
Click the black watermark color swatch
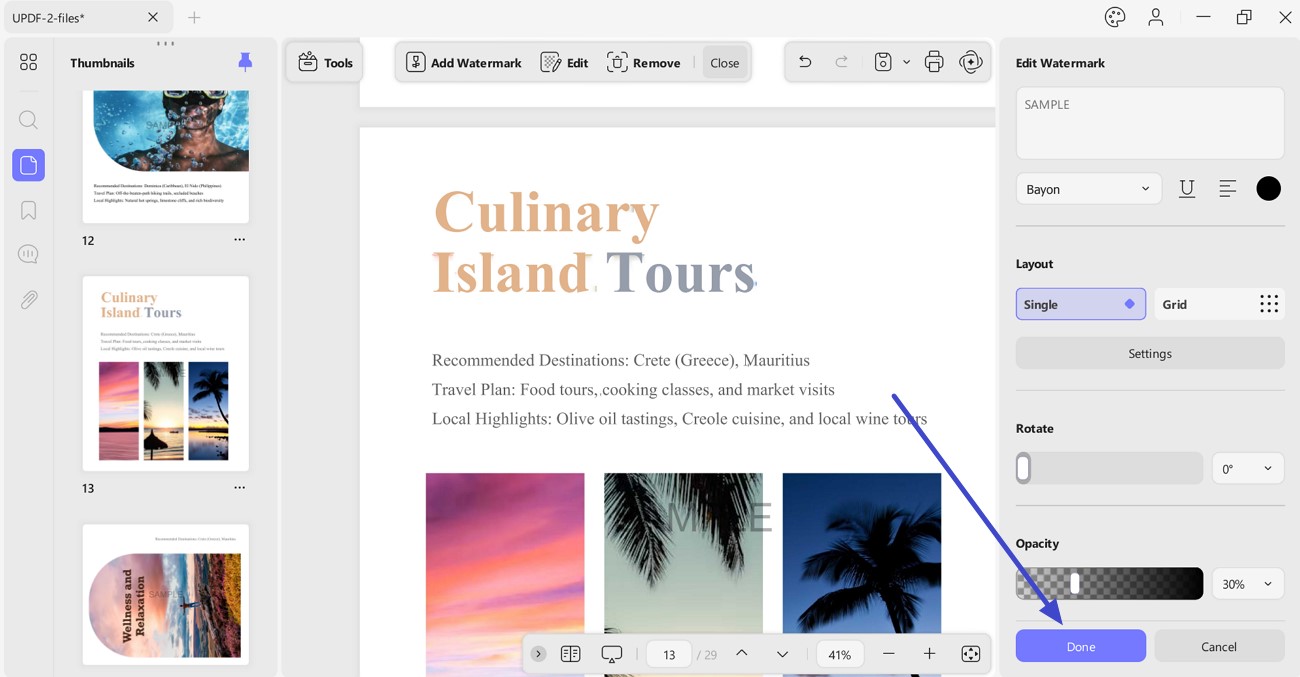tap(1268, 189)
